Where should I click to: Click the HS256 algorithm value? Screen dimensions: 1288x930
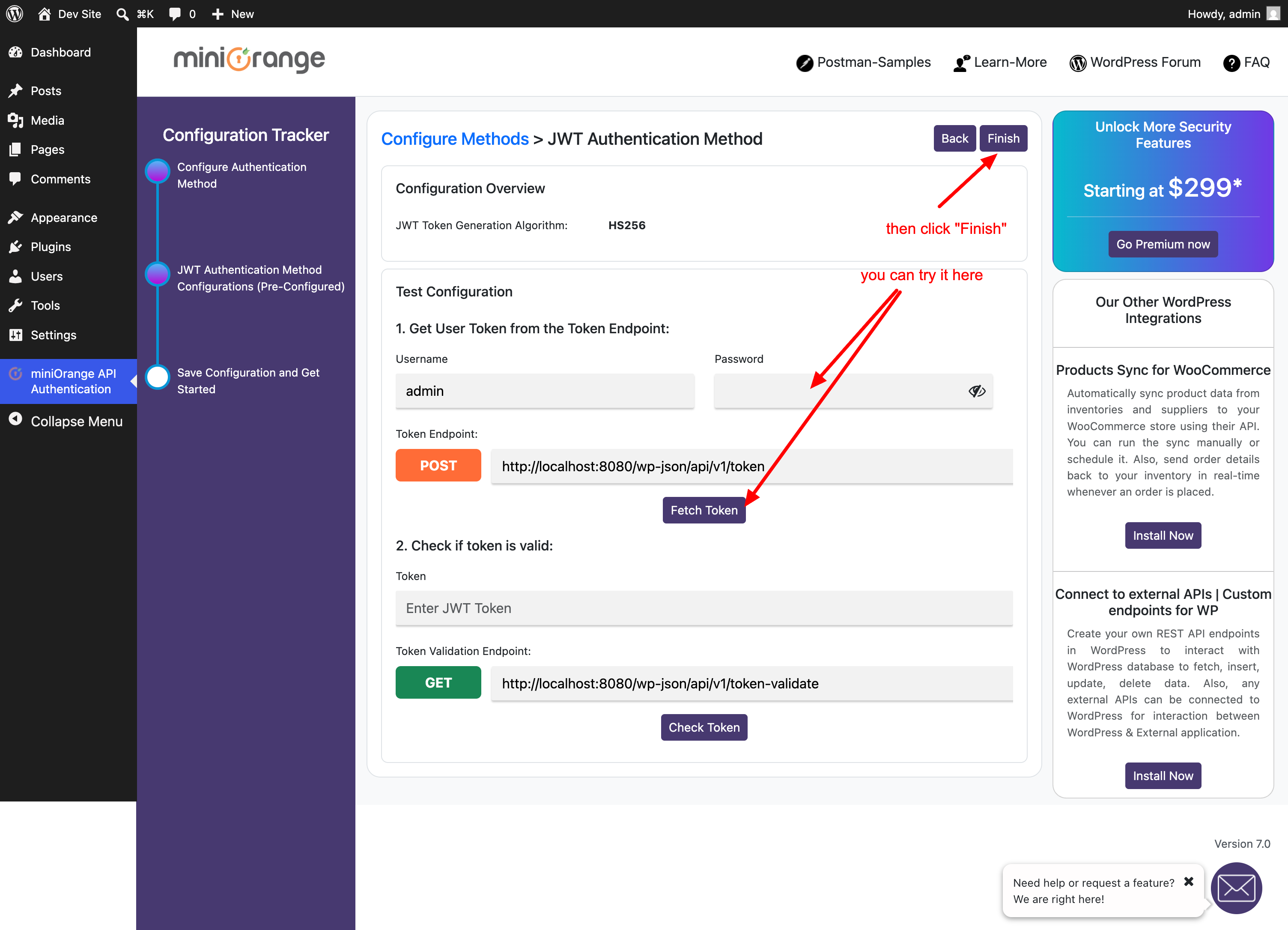(x=627, y=225)
